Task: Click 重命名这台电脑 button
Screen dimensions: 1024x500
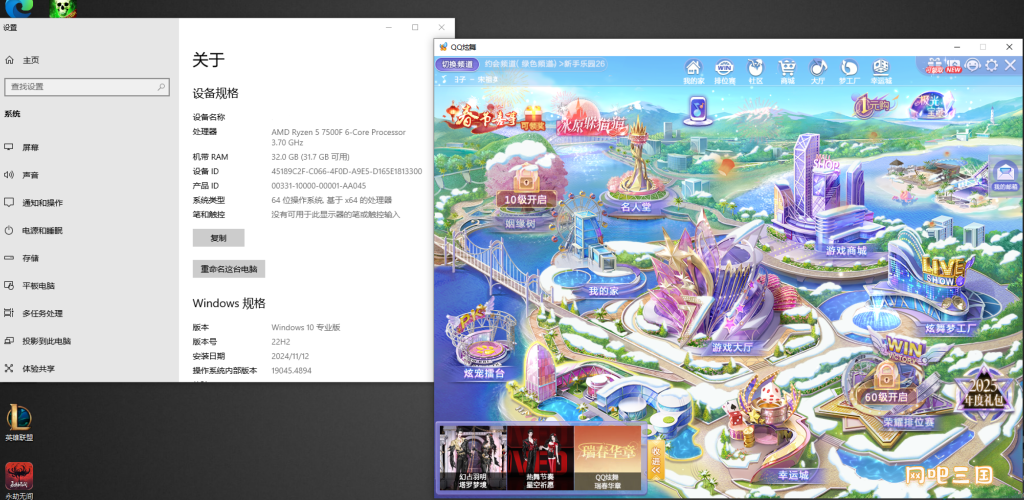Action: tap(229, 269)
